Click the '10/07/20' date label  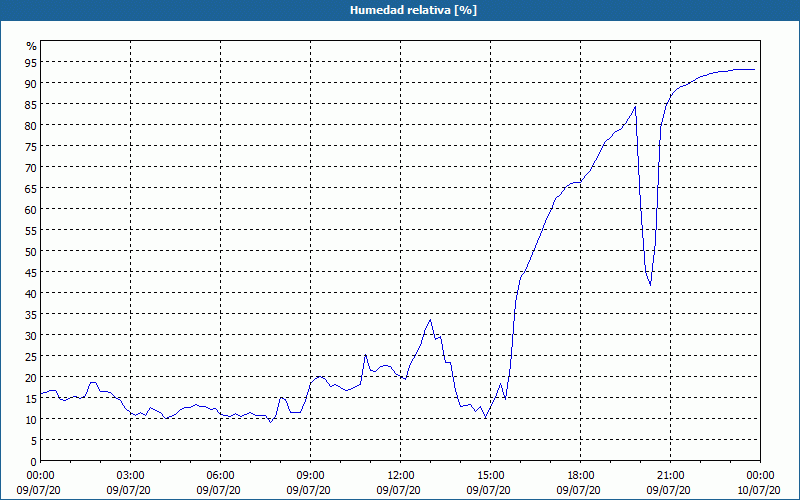(760, 490)
